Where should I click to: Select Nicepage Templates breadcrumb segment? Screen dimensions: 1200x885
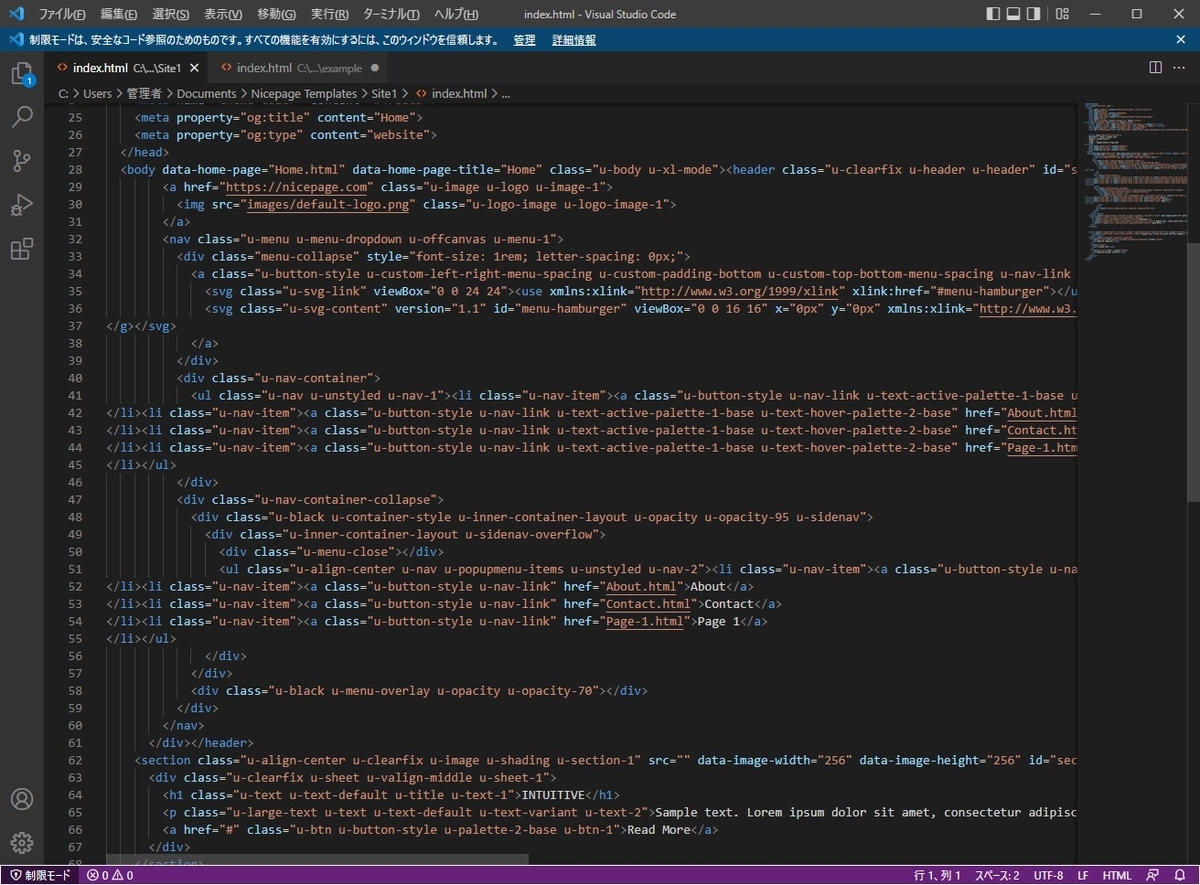304,93
